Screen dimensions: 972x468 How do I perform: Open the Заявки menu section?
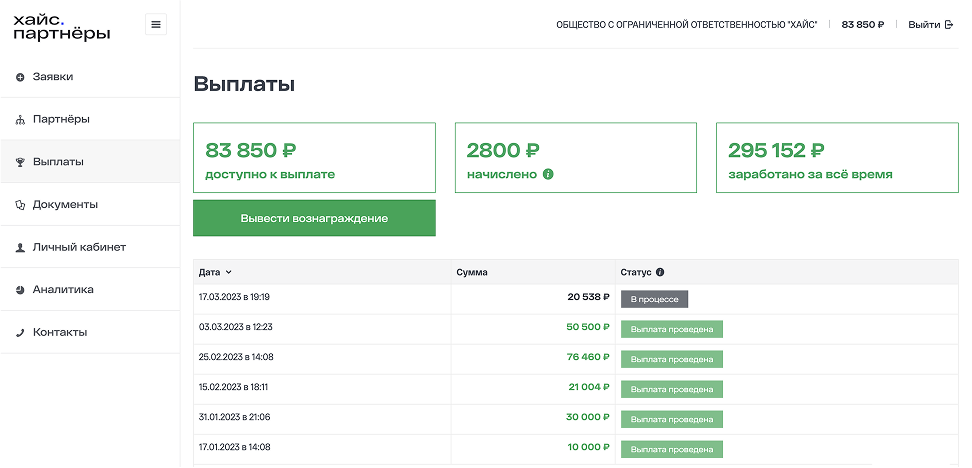pos(53,77)
